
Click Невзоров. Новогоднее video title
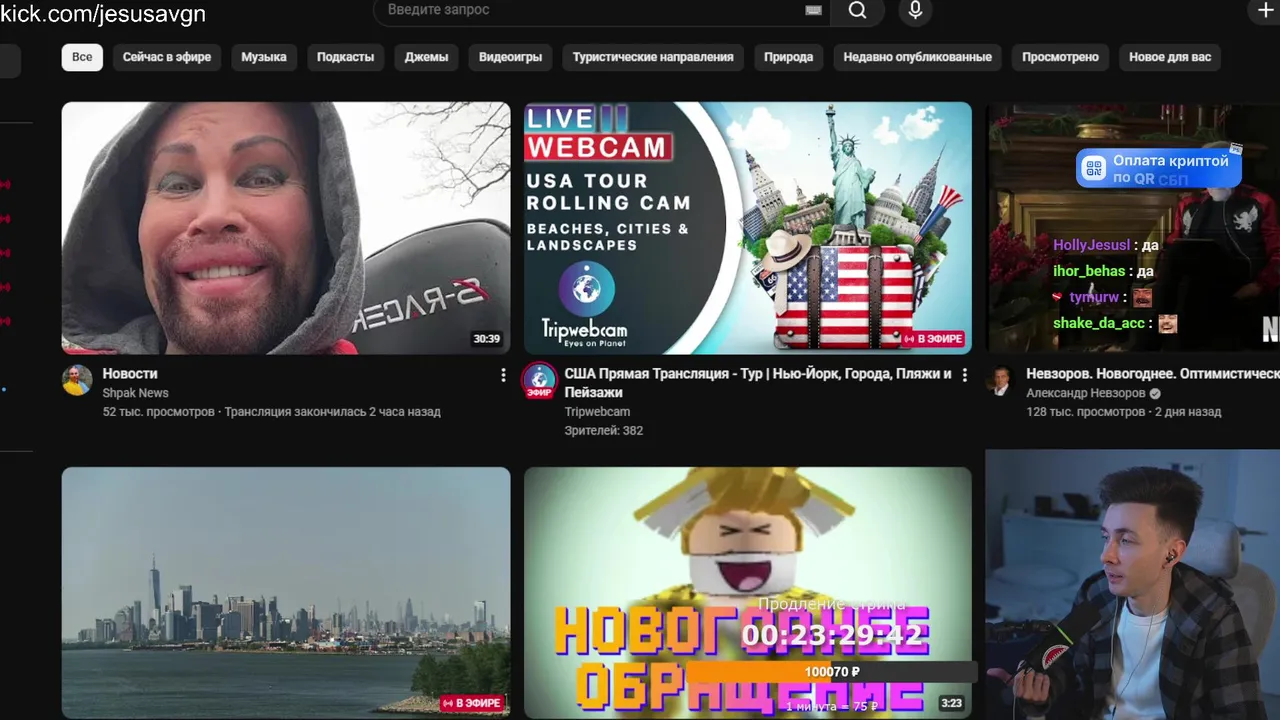coord(1153,374)
